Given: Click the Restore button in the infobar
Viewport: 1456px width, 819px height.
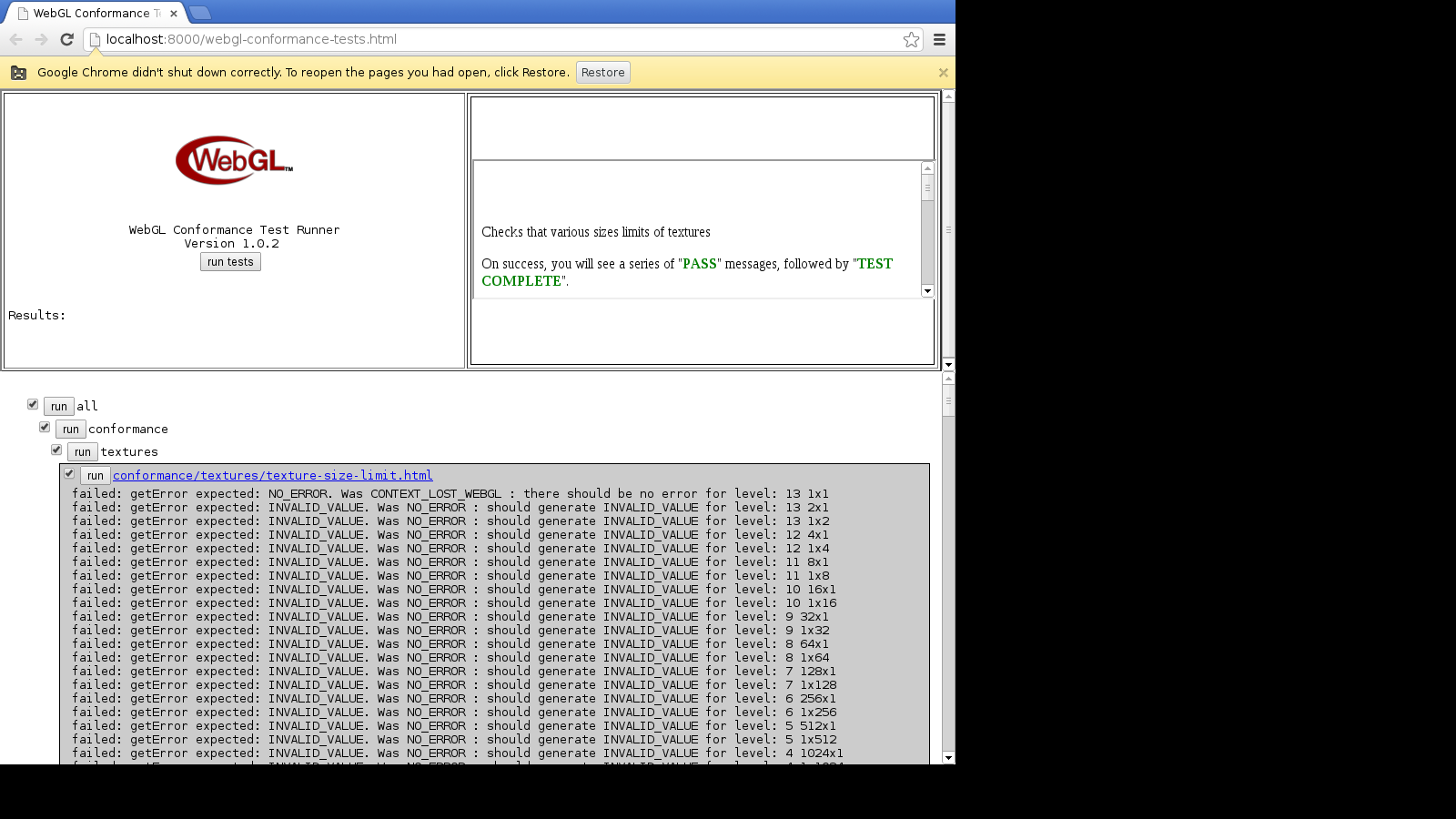Looking at the screenshot, I should tap(602, 73).
